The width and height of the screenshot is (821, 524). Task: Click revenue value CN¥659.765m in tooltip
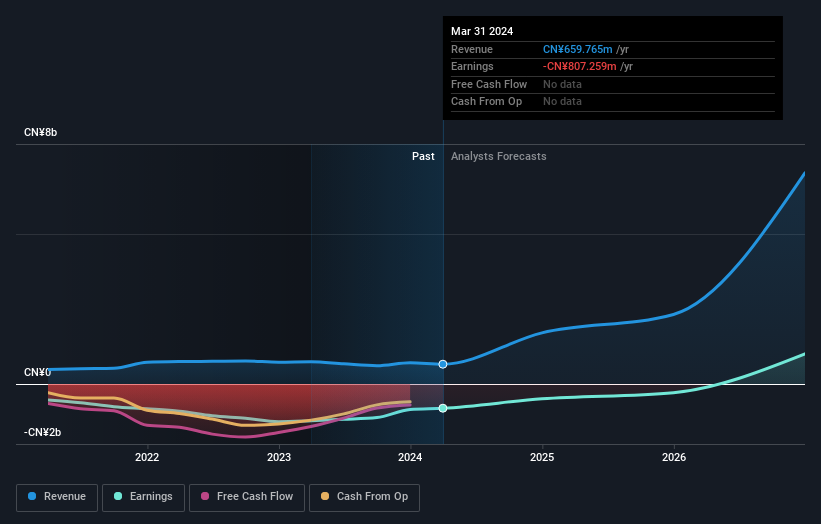click(578, 49)
